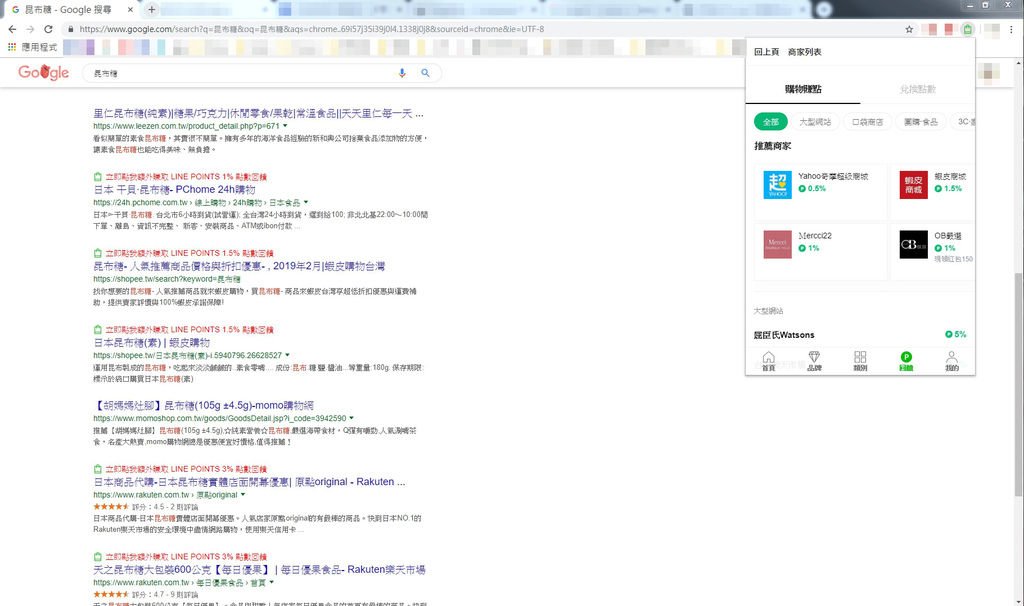The width and height of the screenshot is (1024, 606).
Task: Open 類別 categories grid icon
Action: coord(860,361)
